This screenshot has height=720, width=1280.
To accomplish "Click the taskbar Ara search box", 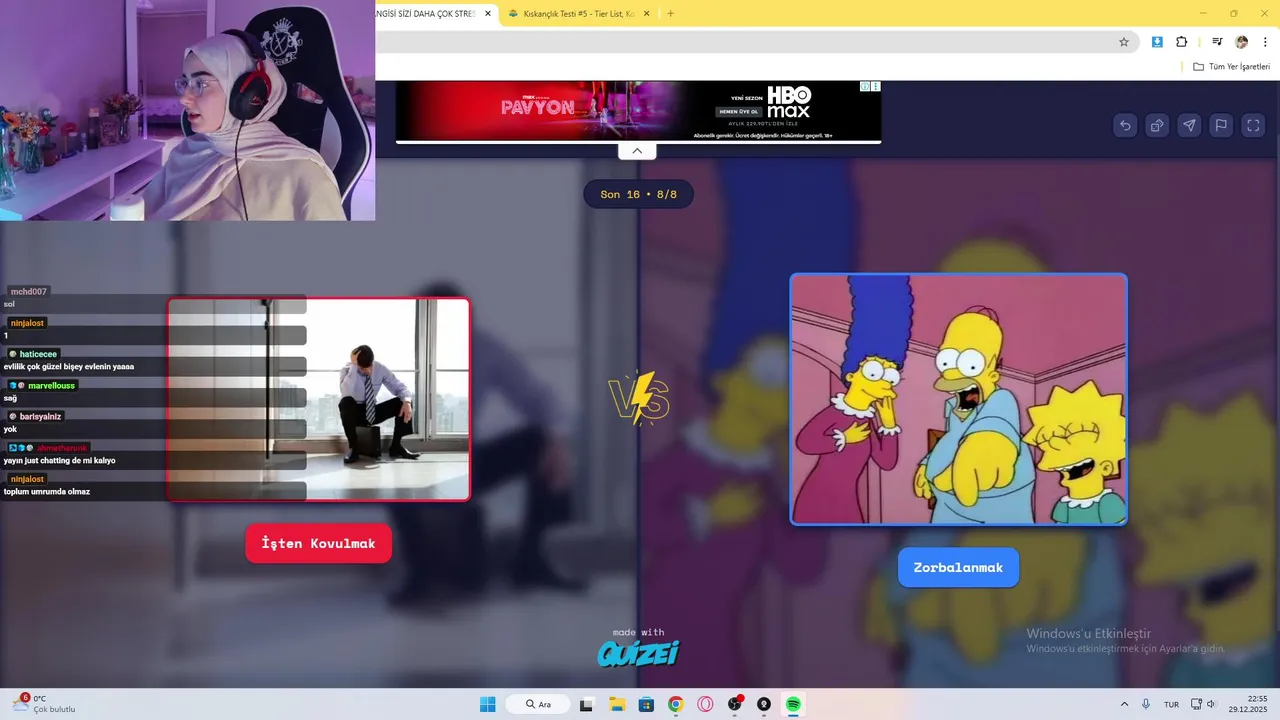I will (538, 704).
